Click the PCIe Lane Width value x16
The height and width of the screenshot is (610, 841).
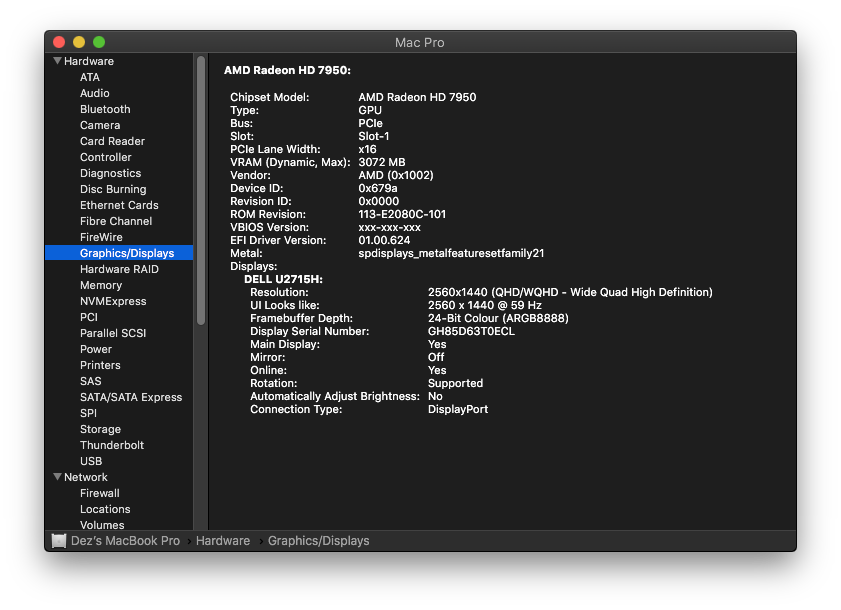tap(367, 149)
